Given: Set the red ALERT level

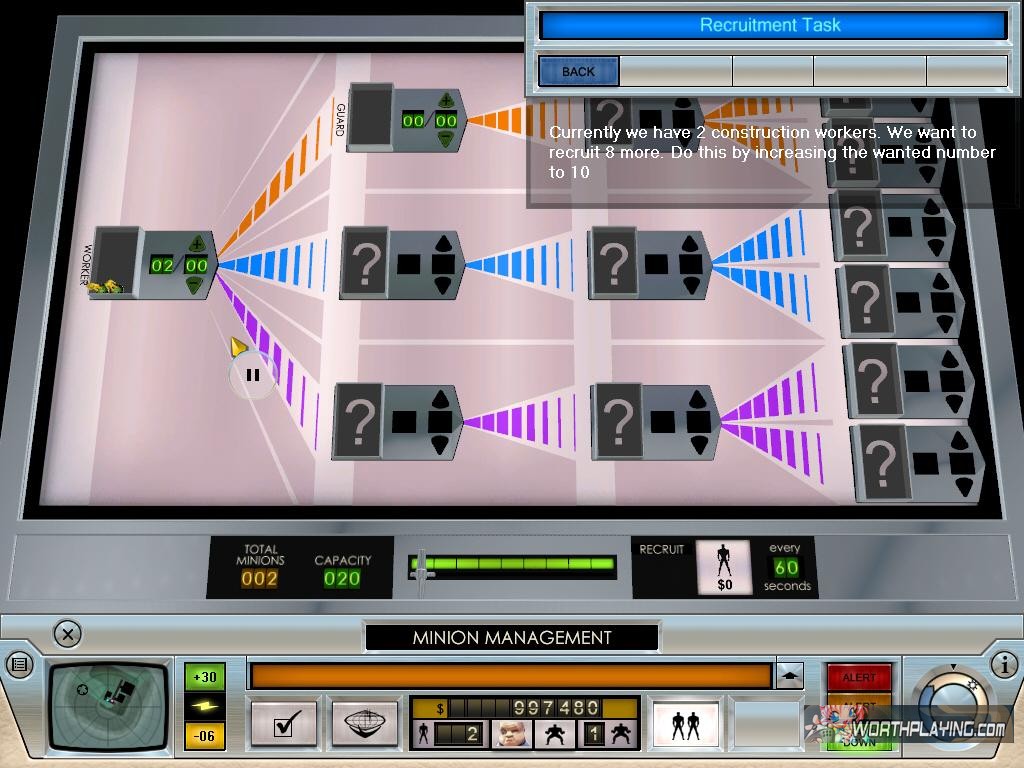Looking at the screenshot, I should coord(858,677).
